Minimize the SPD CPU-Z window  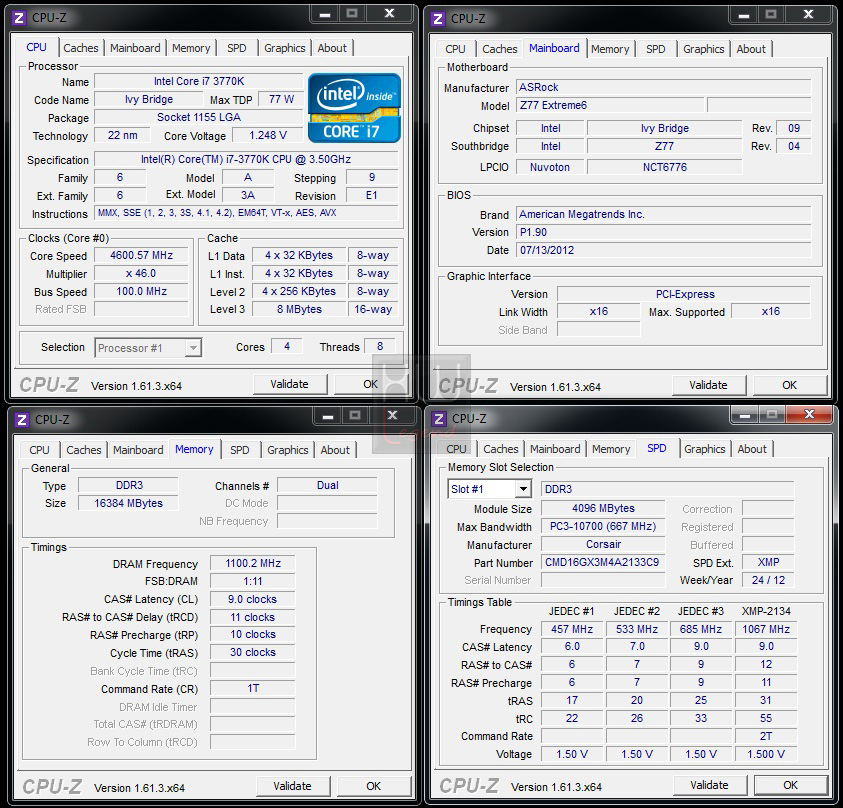745,415
